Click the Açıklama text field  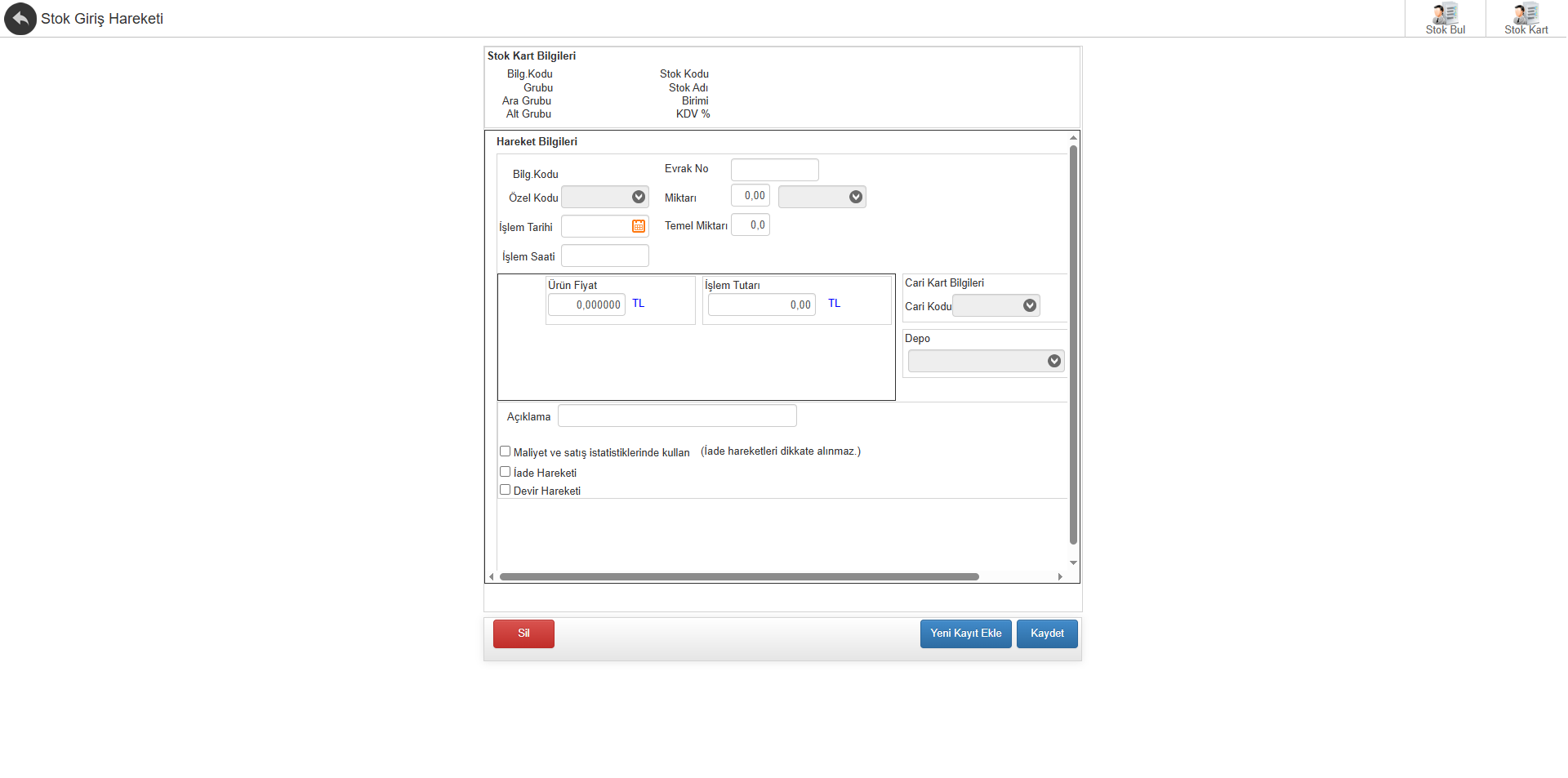(677, 416)
